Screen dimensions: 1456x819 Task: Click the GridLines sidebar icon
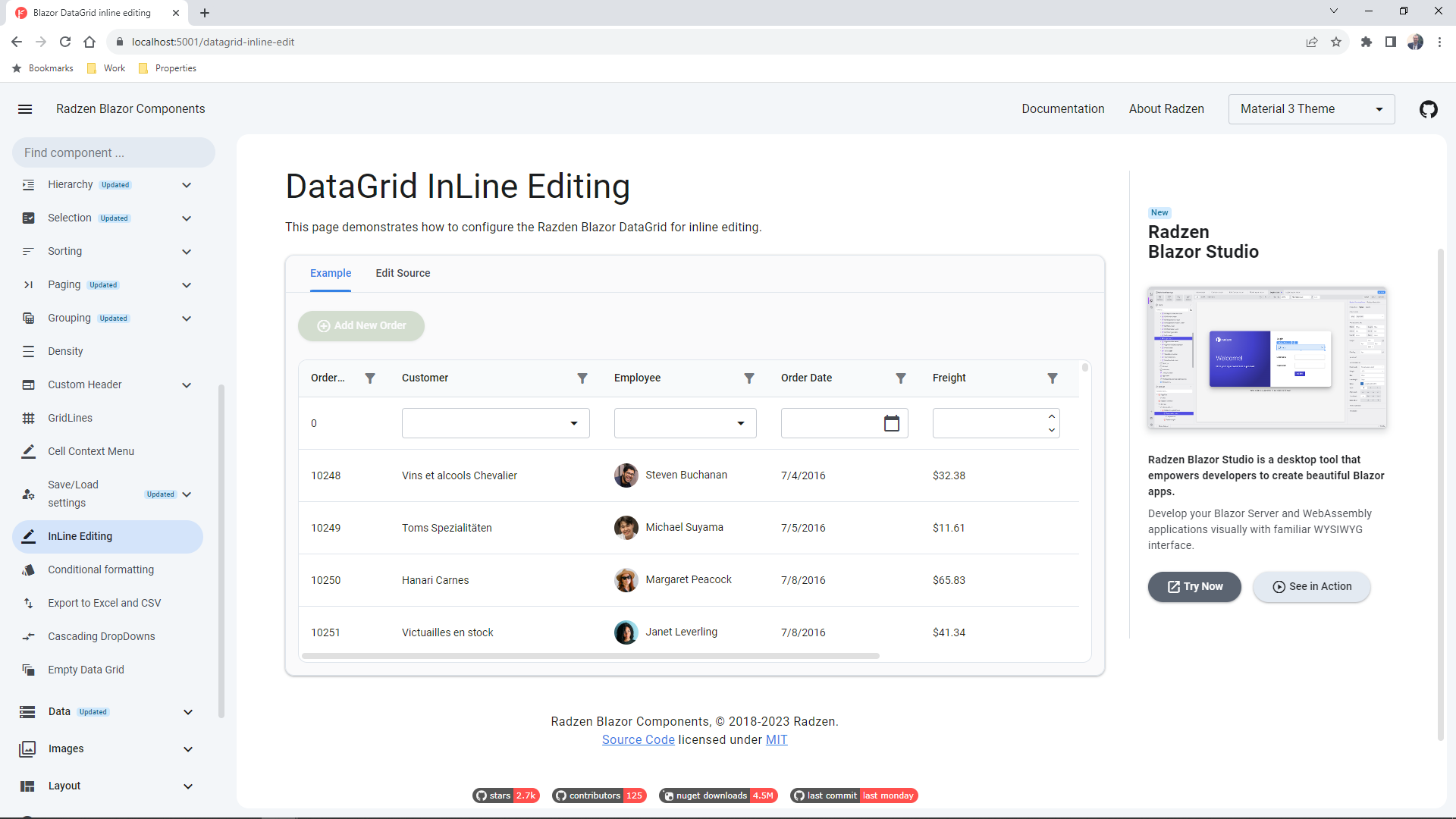pos(28,419)
